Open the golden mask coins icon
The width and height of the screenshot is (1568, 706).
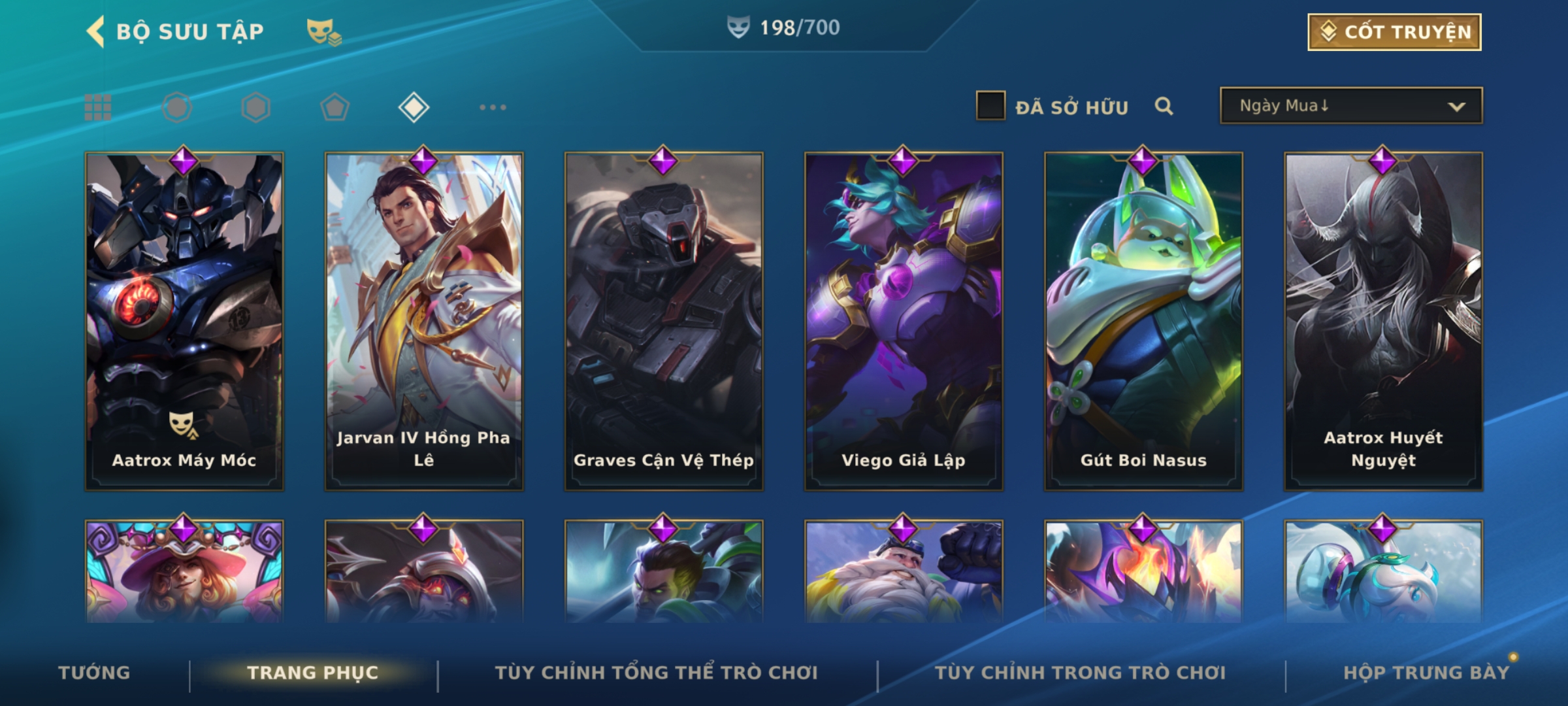[x=324, y=31]
